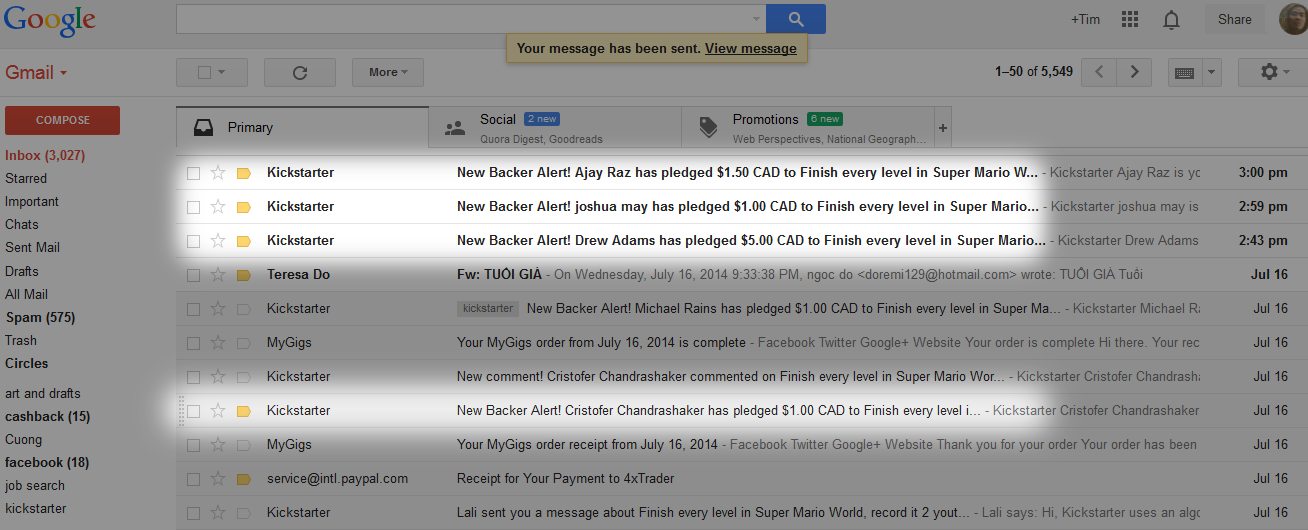Open the All Mail folder

click(27, 295)
